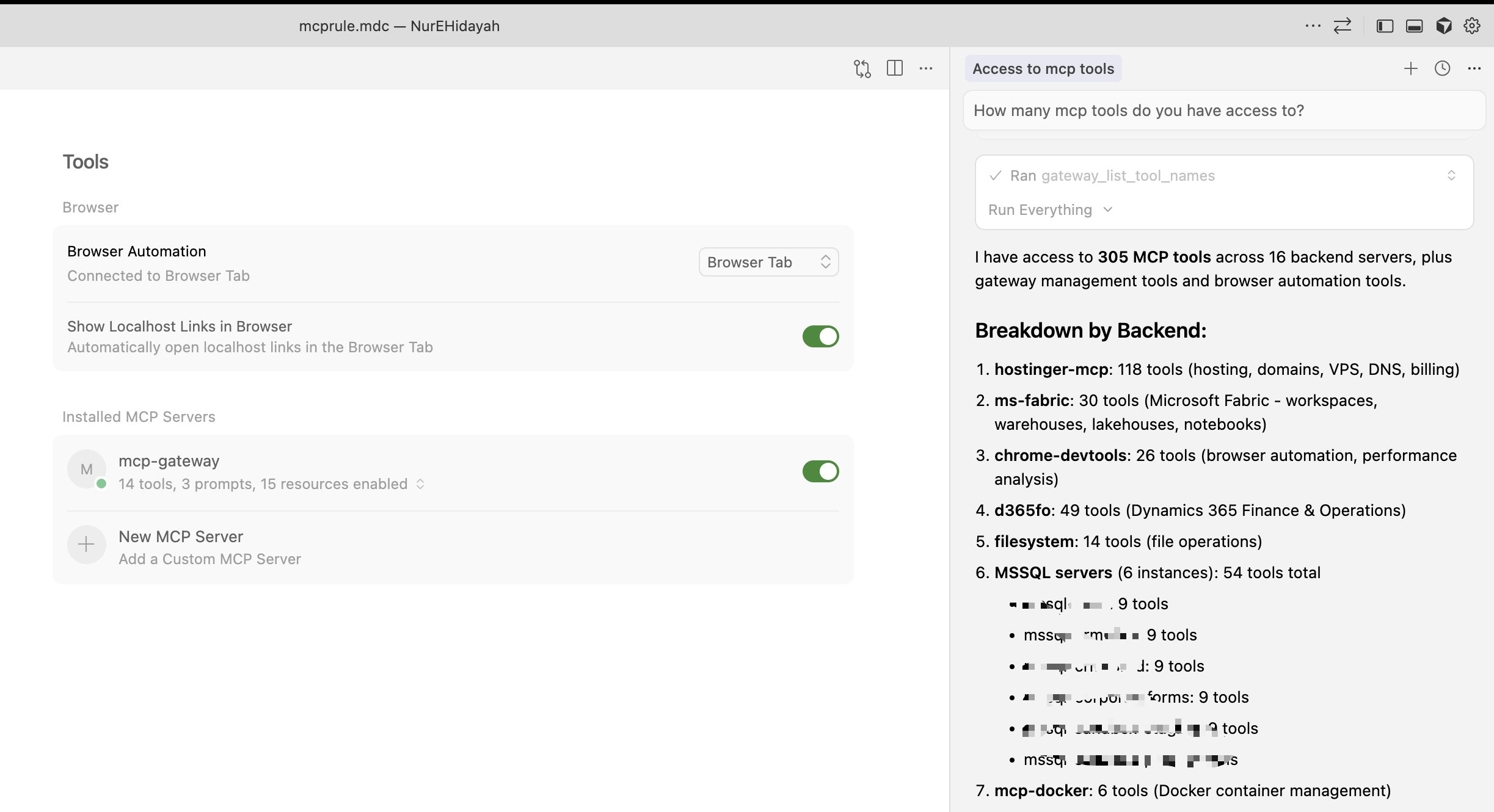The width and height of the screenshot is (1494, 812).
Task: Click the mcp-gateway server entry
Action: (169, 462)
